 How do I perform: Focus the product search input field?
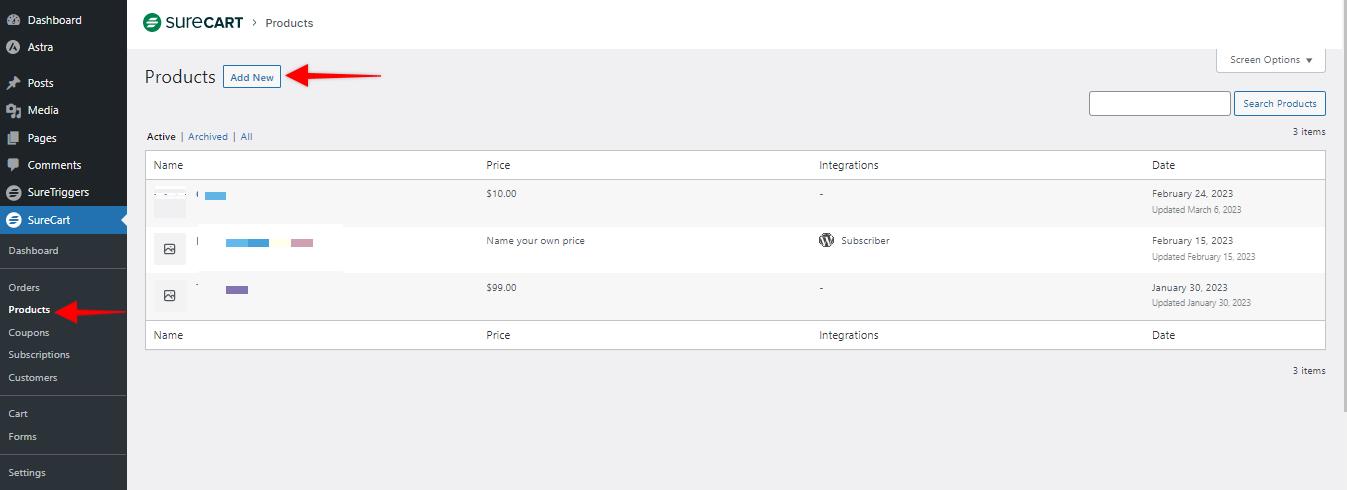[x=1159, y=103]
